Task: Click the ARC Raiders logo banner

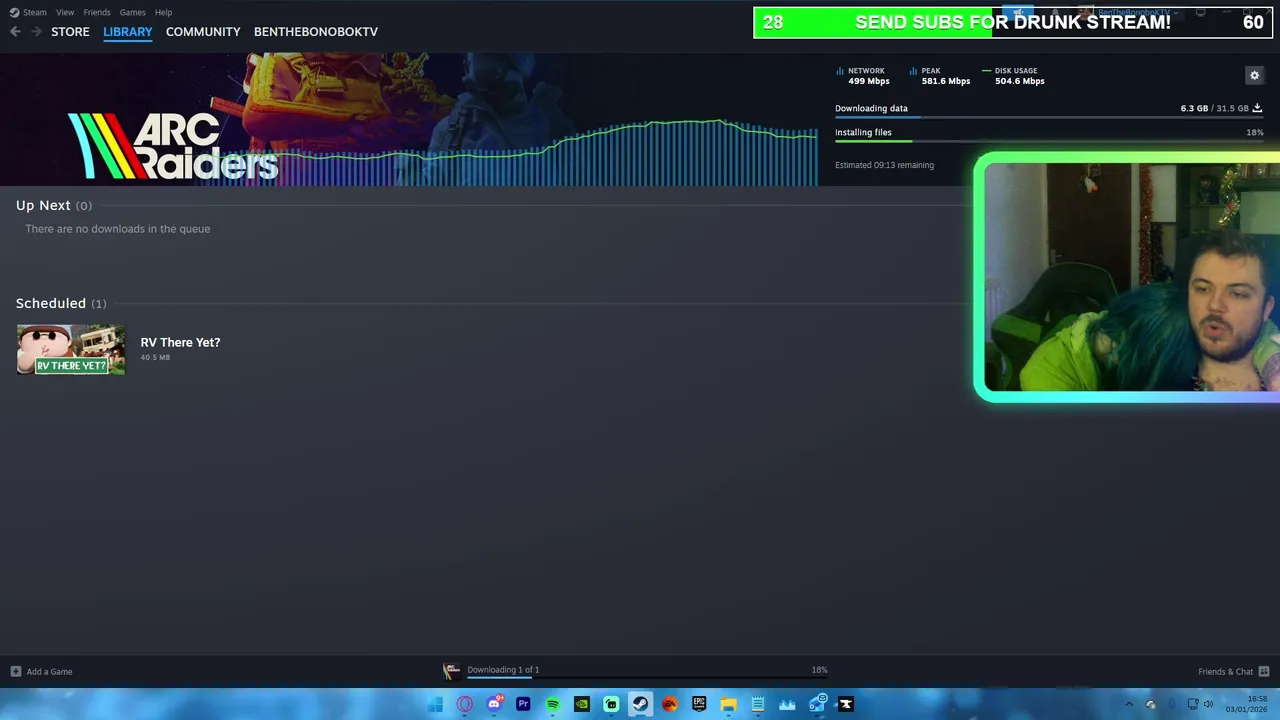Action: point(173,146)
